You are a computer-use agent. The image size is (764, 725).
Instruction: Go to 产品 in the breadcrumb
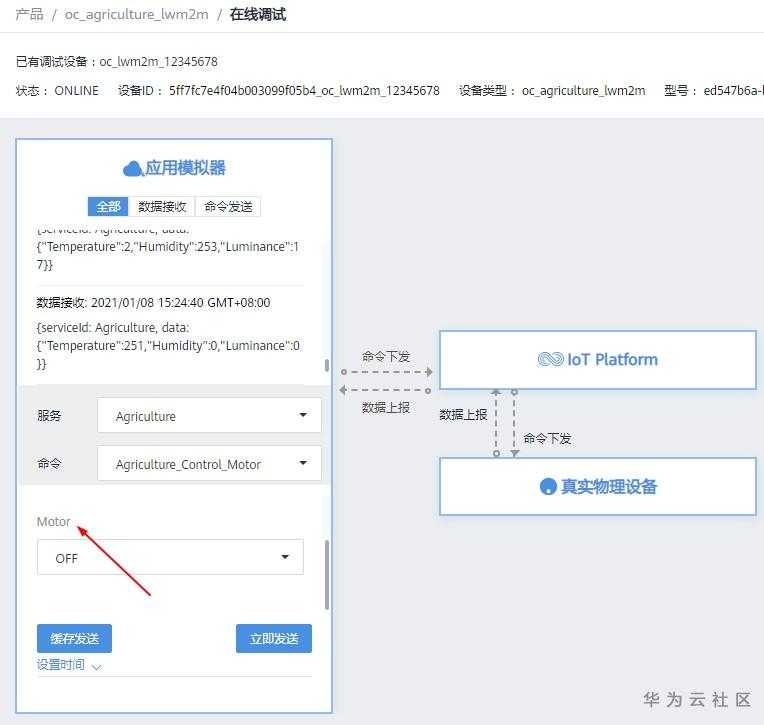click(29, 15)
